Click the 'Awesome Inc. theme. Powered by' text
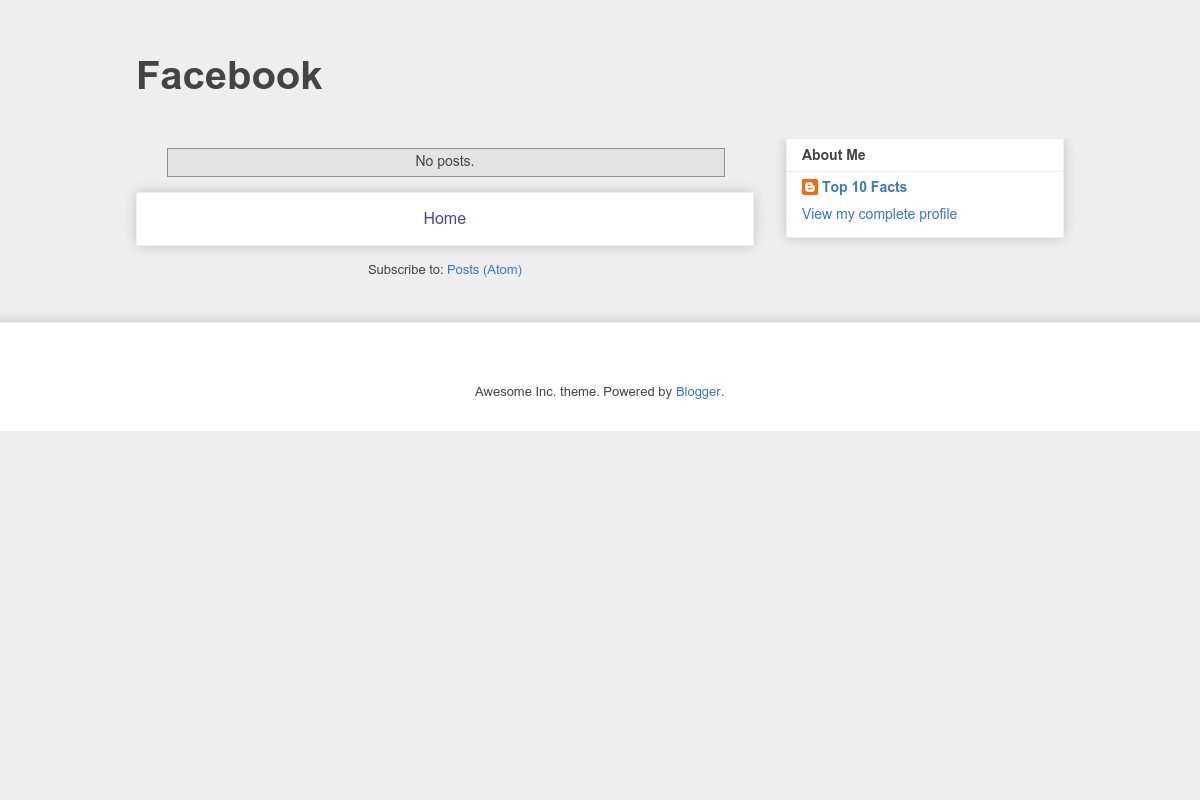 [573, 392]
